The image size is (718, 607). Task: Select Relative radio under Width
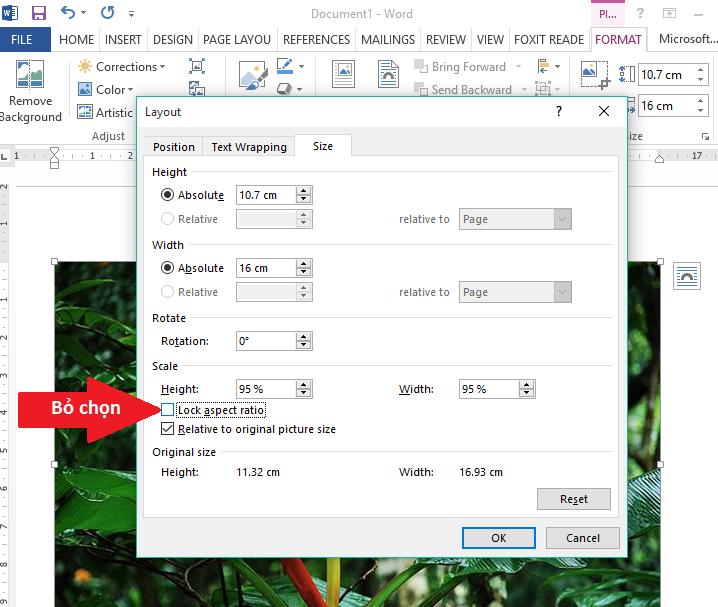click(x=167, y=292)
